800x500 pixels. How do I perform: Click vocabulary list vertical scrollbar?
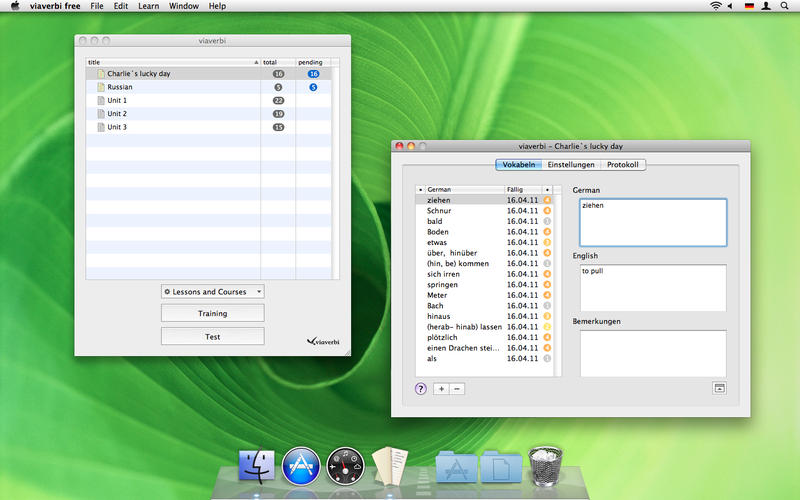[557, 285]
